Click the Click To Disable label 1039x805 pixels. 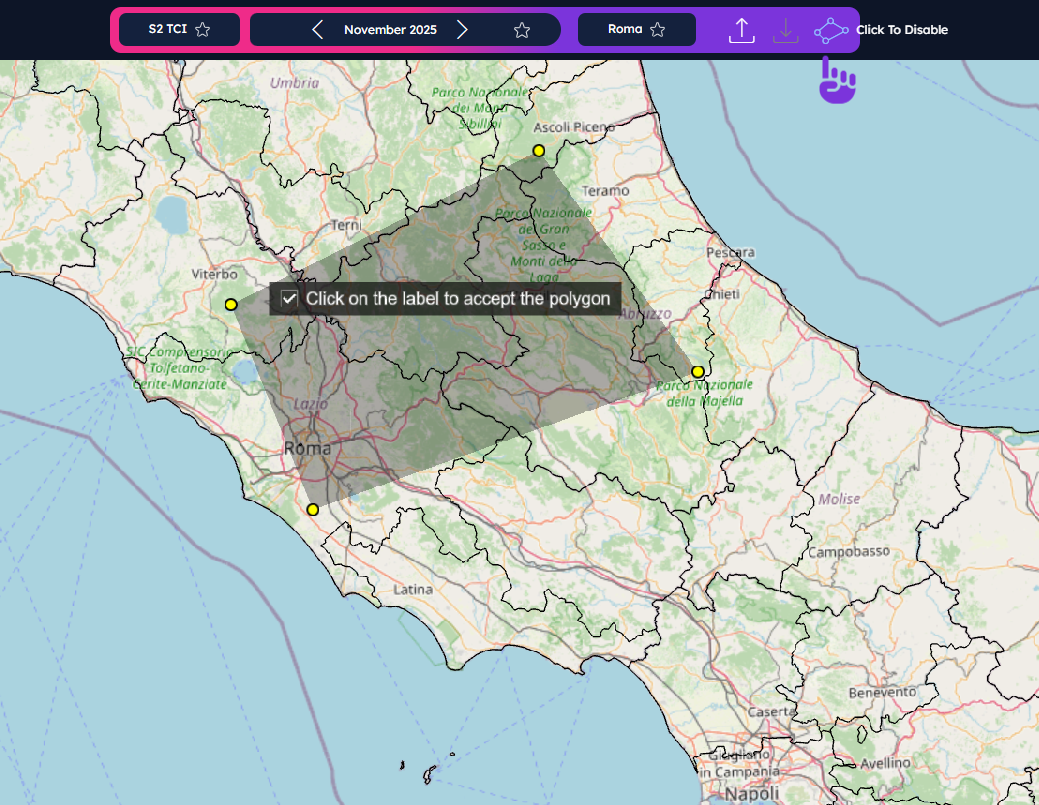tap(901, 30)
